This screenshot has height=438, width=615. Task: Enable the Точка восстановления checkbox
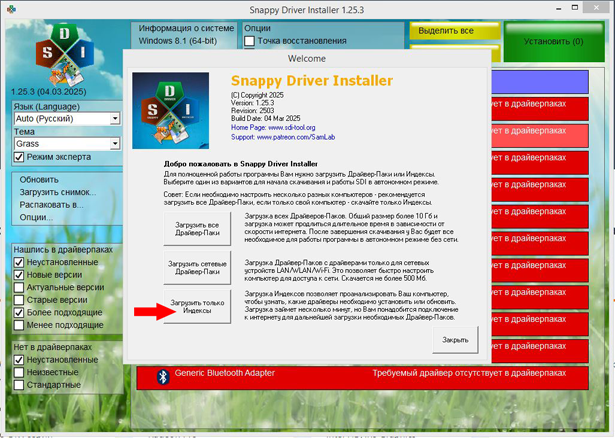point(250,42)
